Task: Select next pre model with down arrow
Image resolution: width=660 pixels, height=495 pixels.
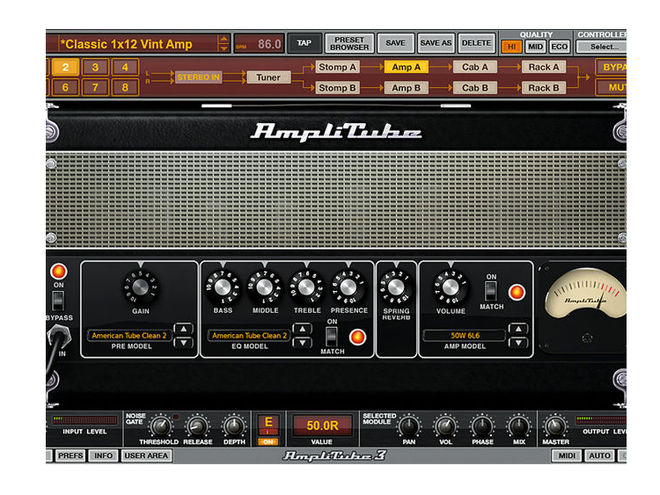Action: tap(184, 343)
